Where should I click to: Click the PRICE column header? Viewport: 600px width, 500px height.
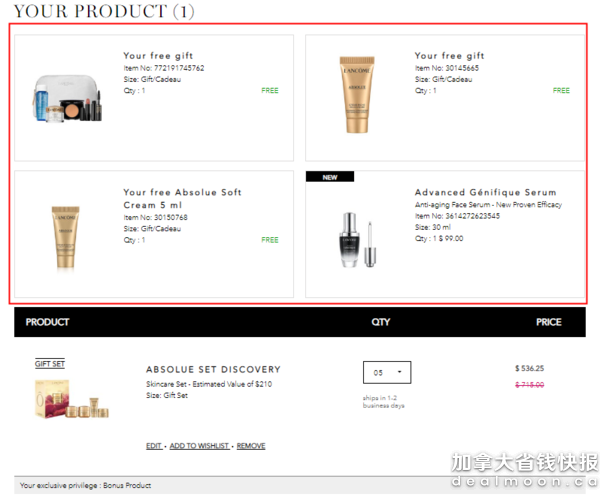548,322
